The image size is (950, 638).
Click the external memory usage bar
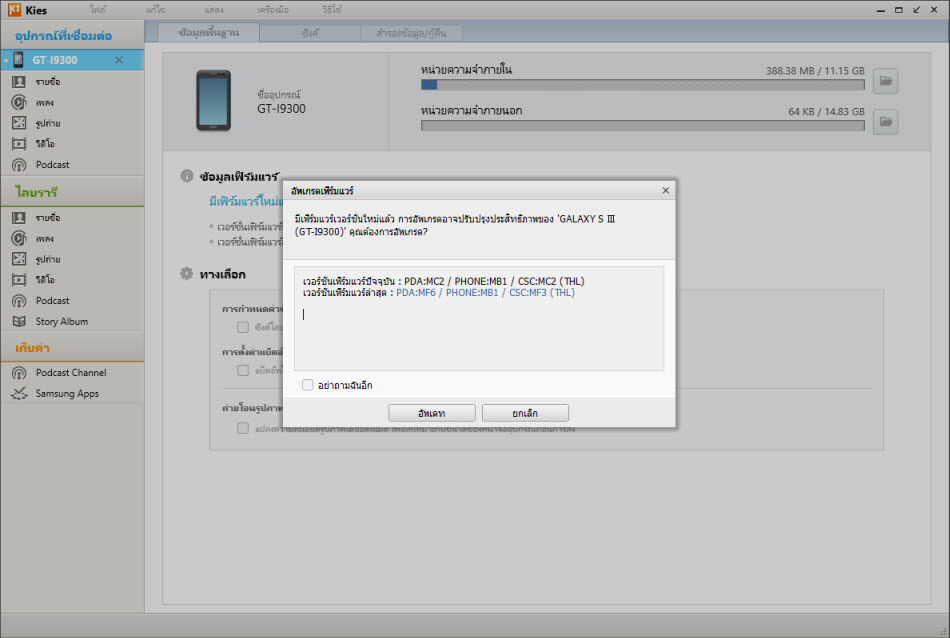click(x=643, y=125)
